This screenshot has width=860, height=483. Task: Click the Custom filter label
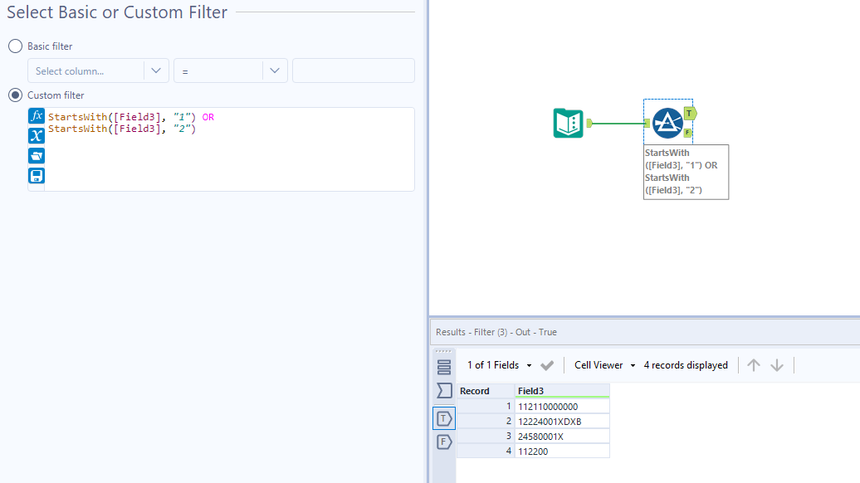tap(55, 95)
